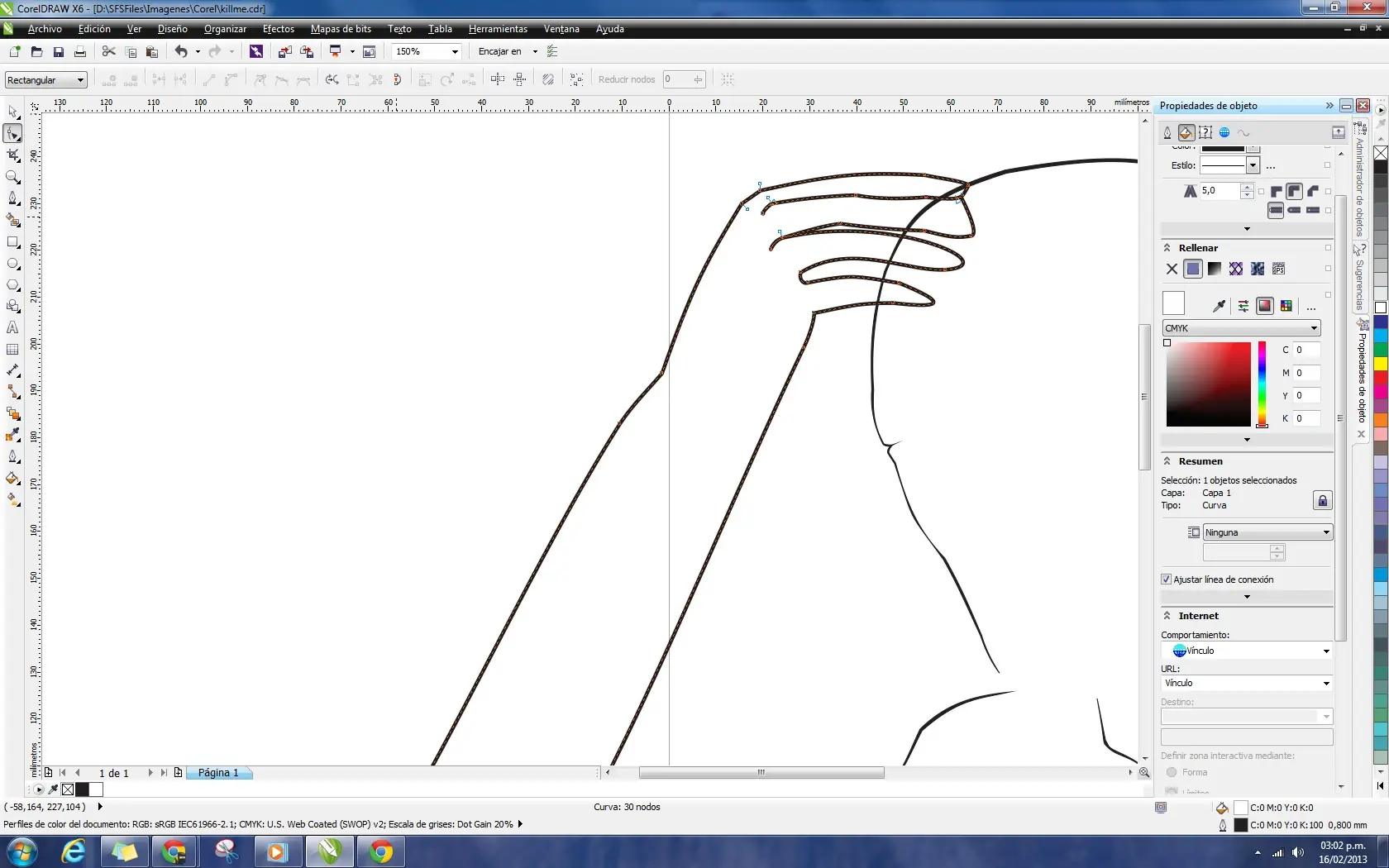1389x868 pixels.
Task: Open the Efectos menu
Action: point(279,29)
